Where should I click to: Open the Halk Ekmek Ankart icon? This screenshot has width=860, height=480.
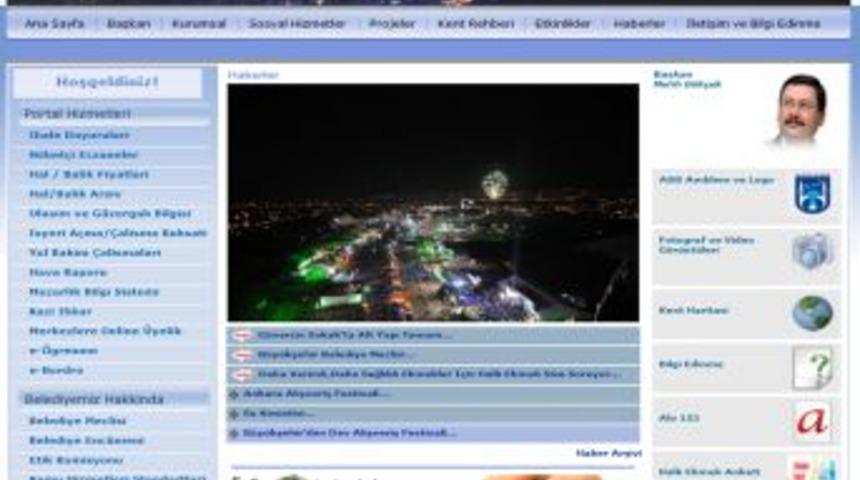pos(814,470)
